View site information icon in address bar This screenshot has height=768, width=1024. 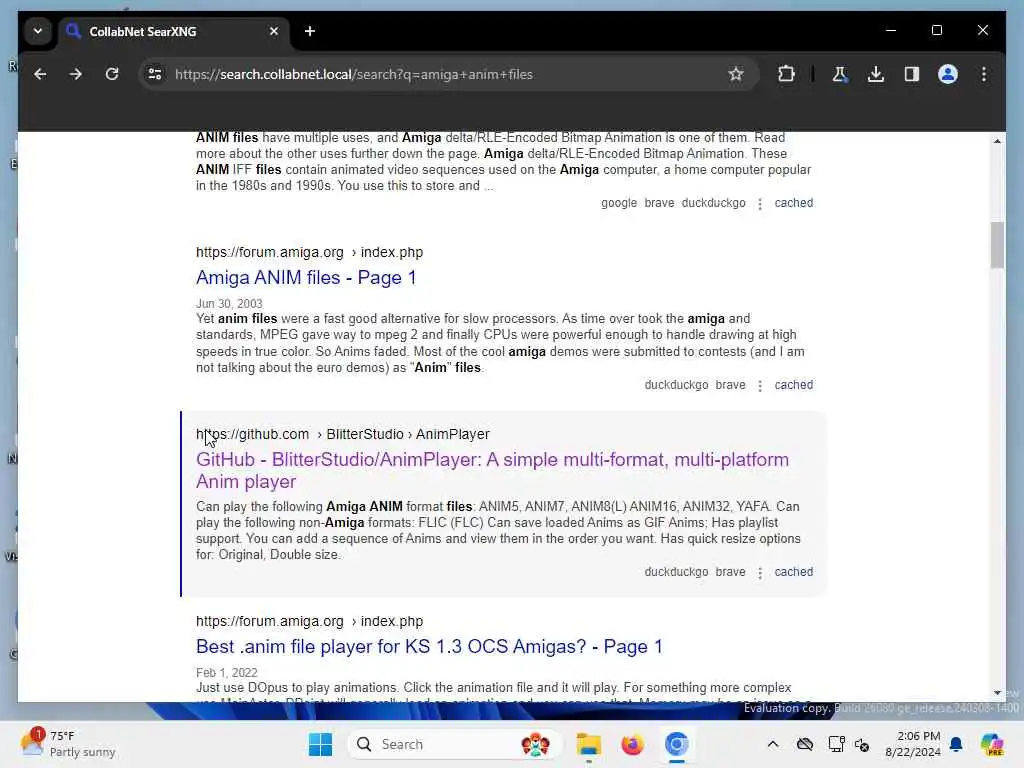[x=155, y=74]
